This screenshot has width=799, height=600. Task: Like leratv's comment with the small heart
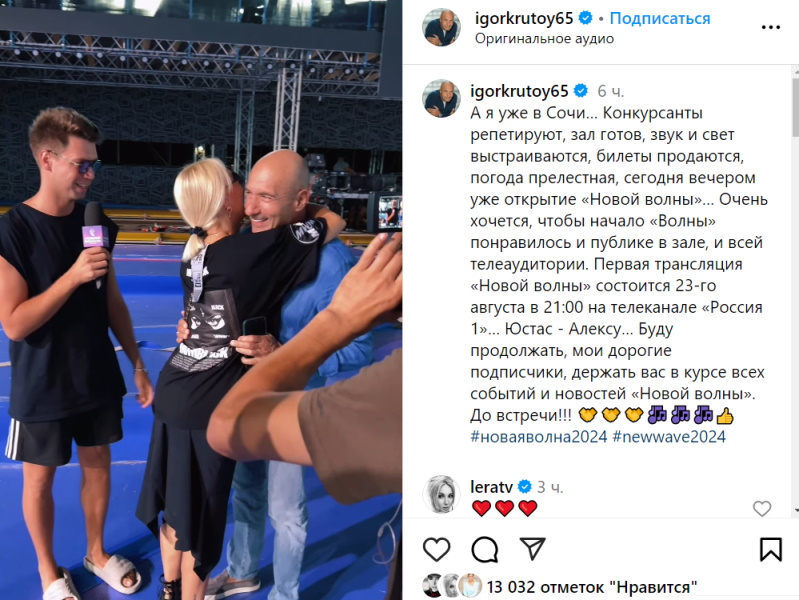pos(762,508)
